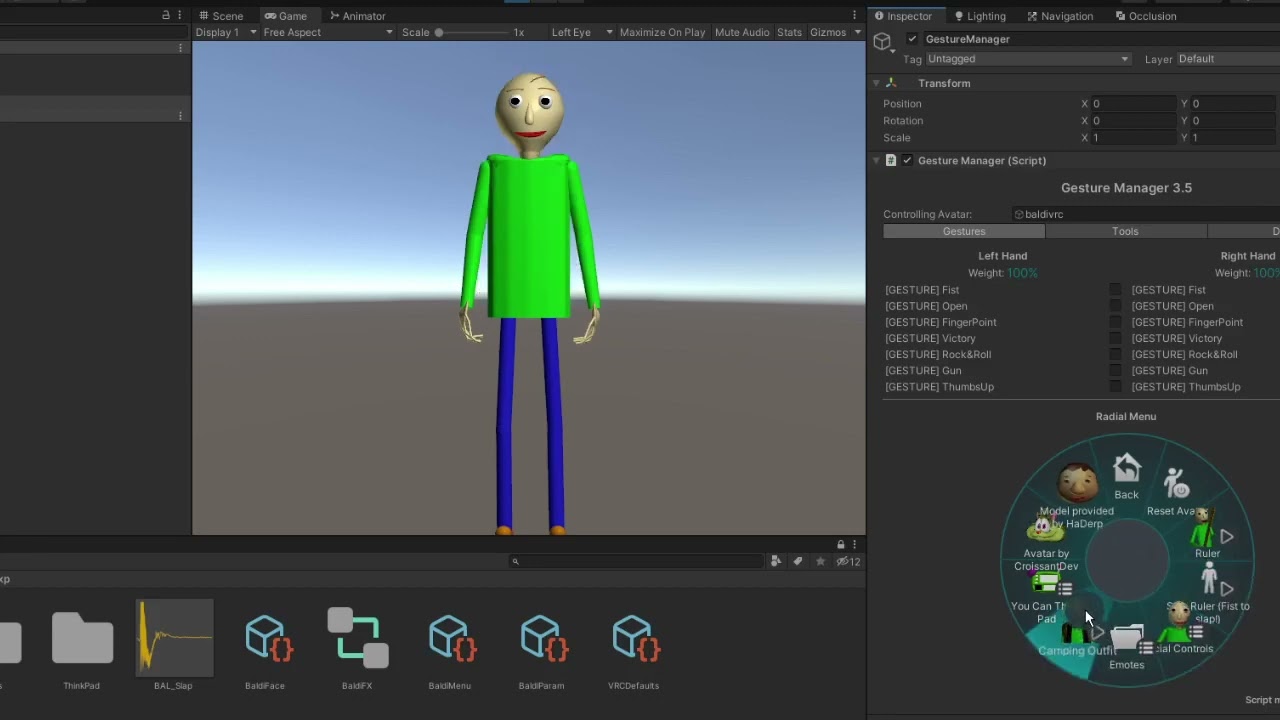Click the Gesture Manager script icon
1280x720 pixels.
(x=891, y=160)
